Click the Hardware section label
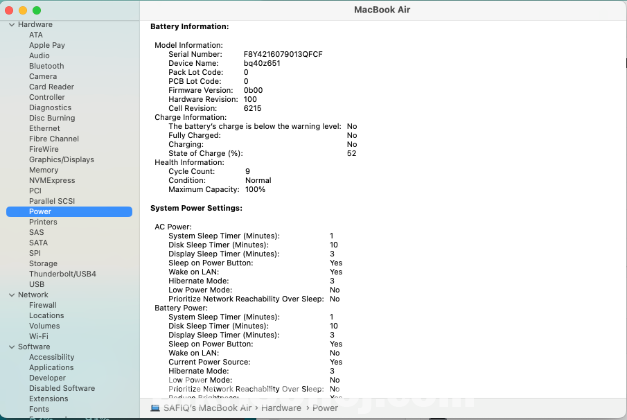The image size is (627, 420). coord(35,24)
